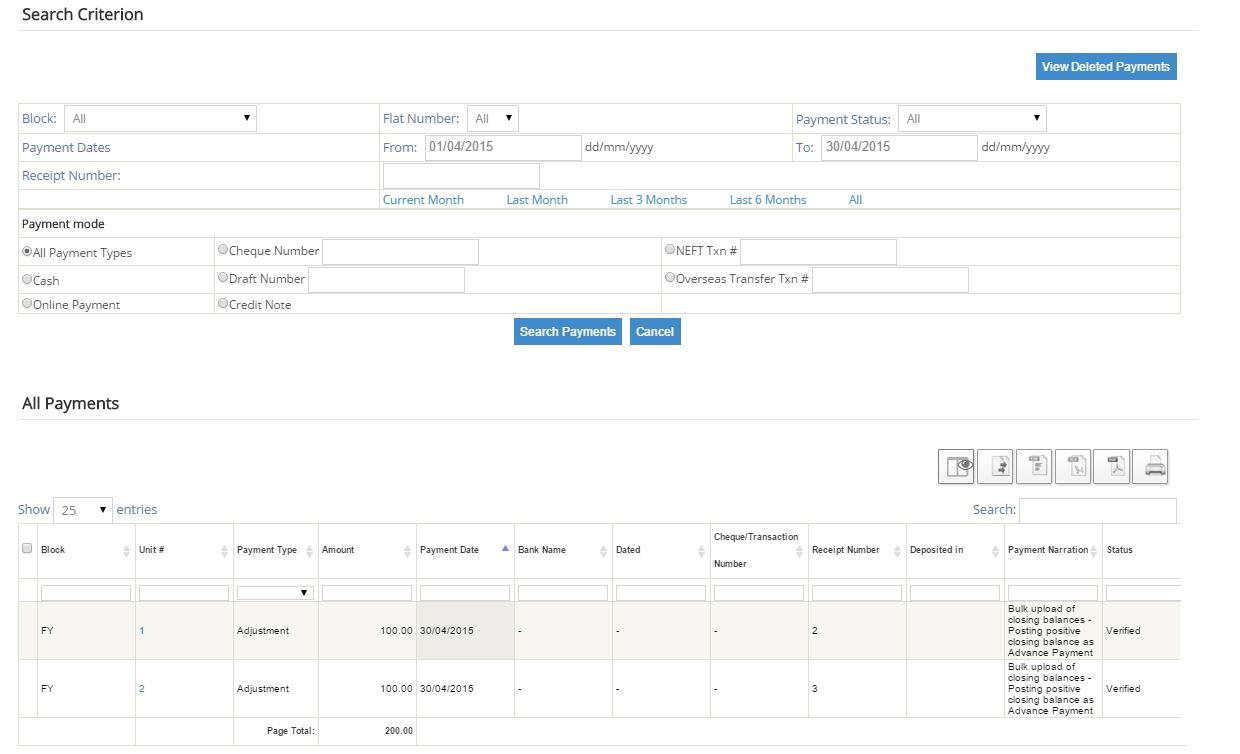Select the Last 3 Months date range
This screenshot has width=1240, height=754.
click(x=648, y=199)
